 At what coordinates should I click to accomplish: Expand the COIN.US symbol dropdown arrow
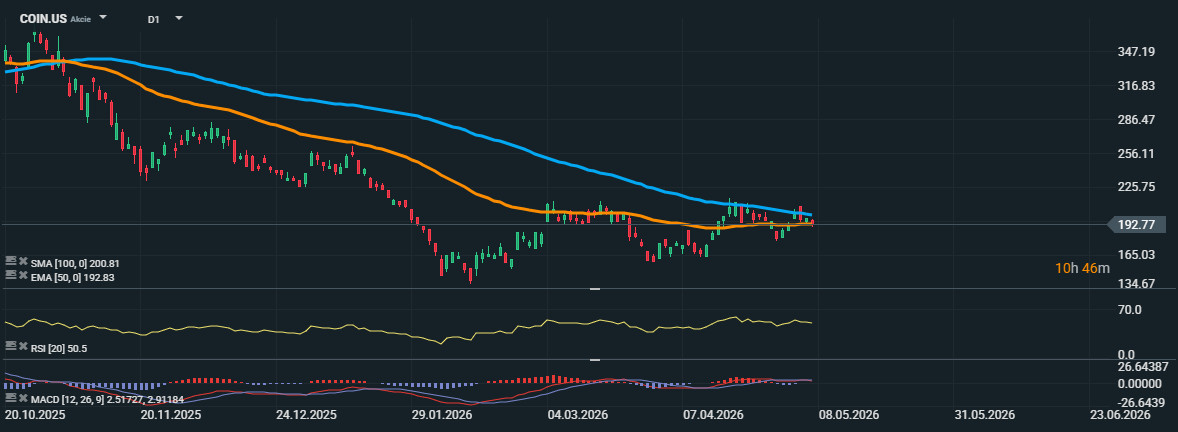[103, 17]
